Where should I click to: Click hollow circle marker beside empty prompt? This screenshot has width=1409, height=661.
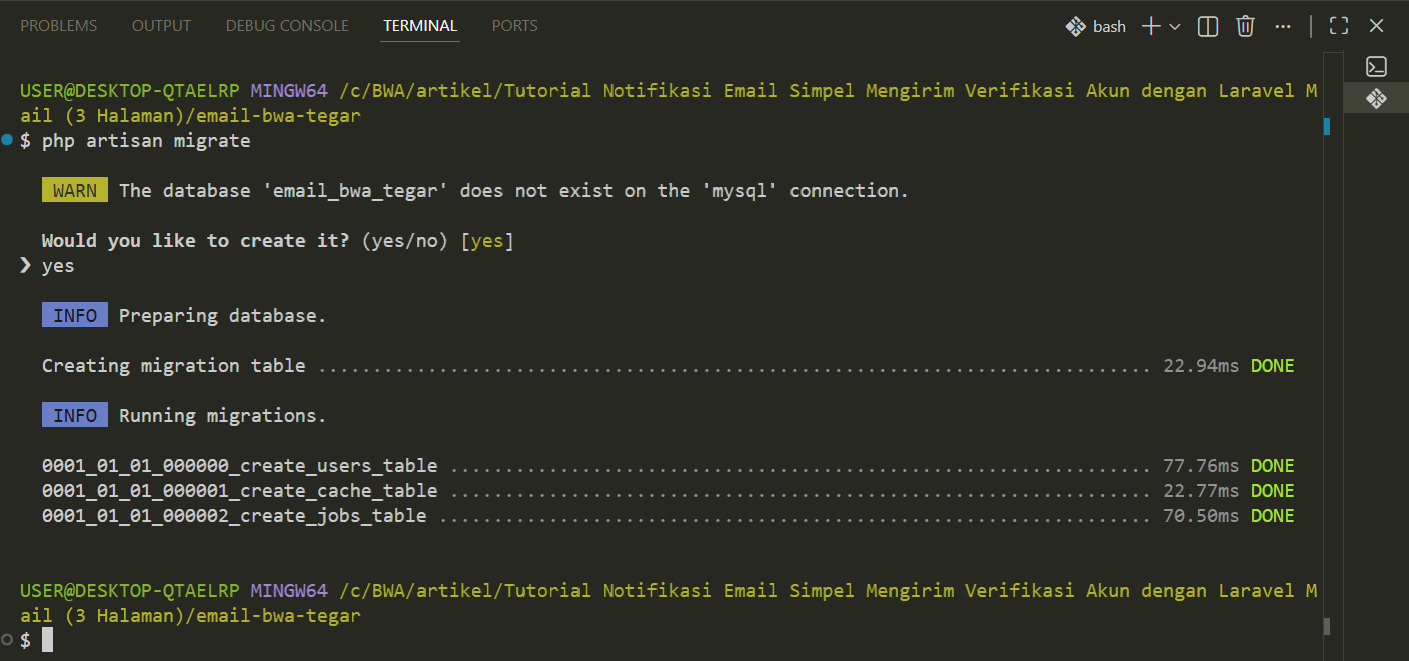pos(8,639)
